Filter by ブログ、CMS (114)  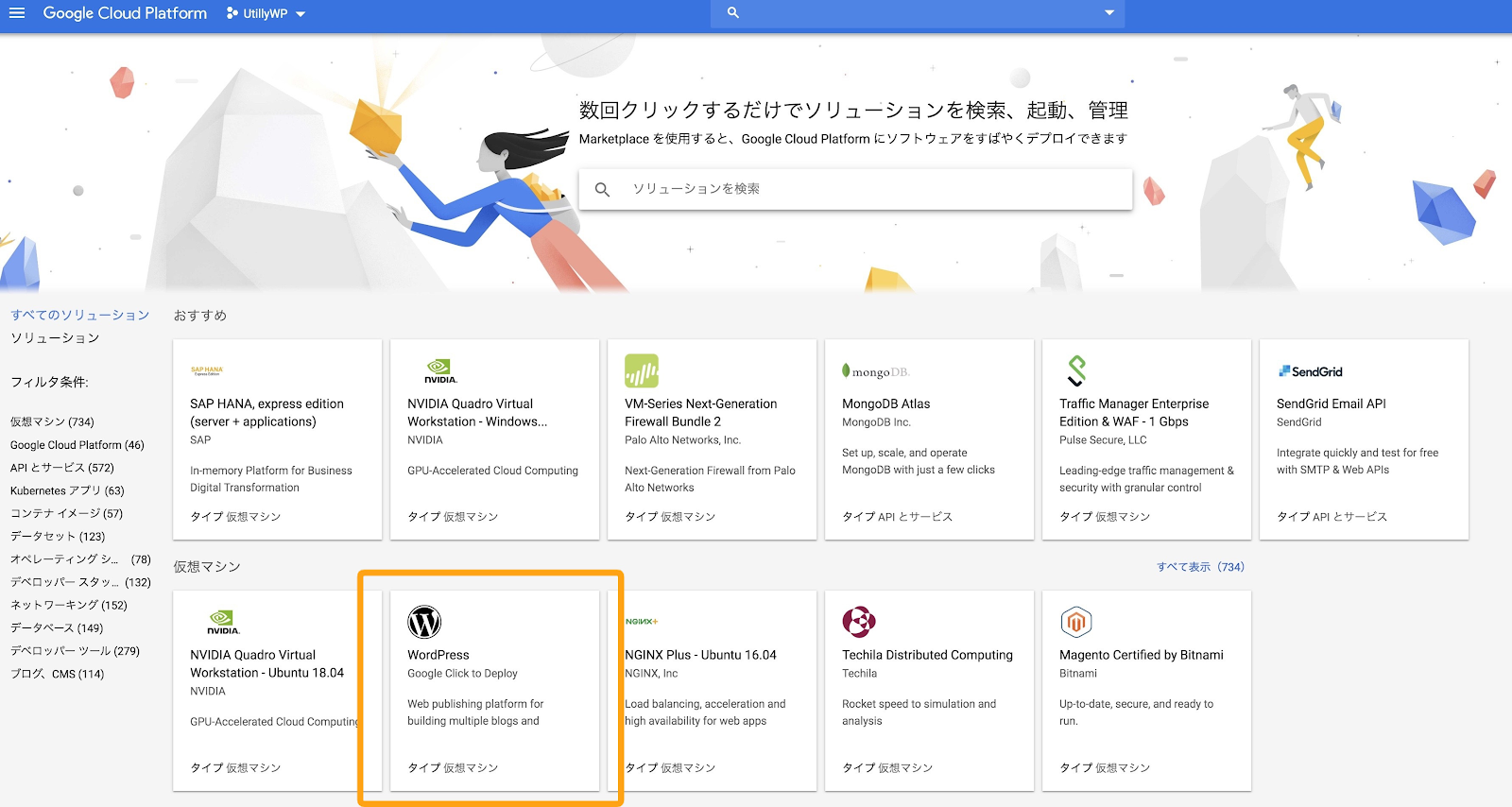(x=58, y=674)
